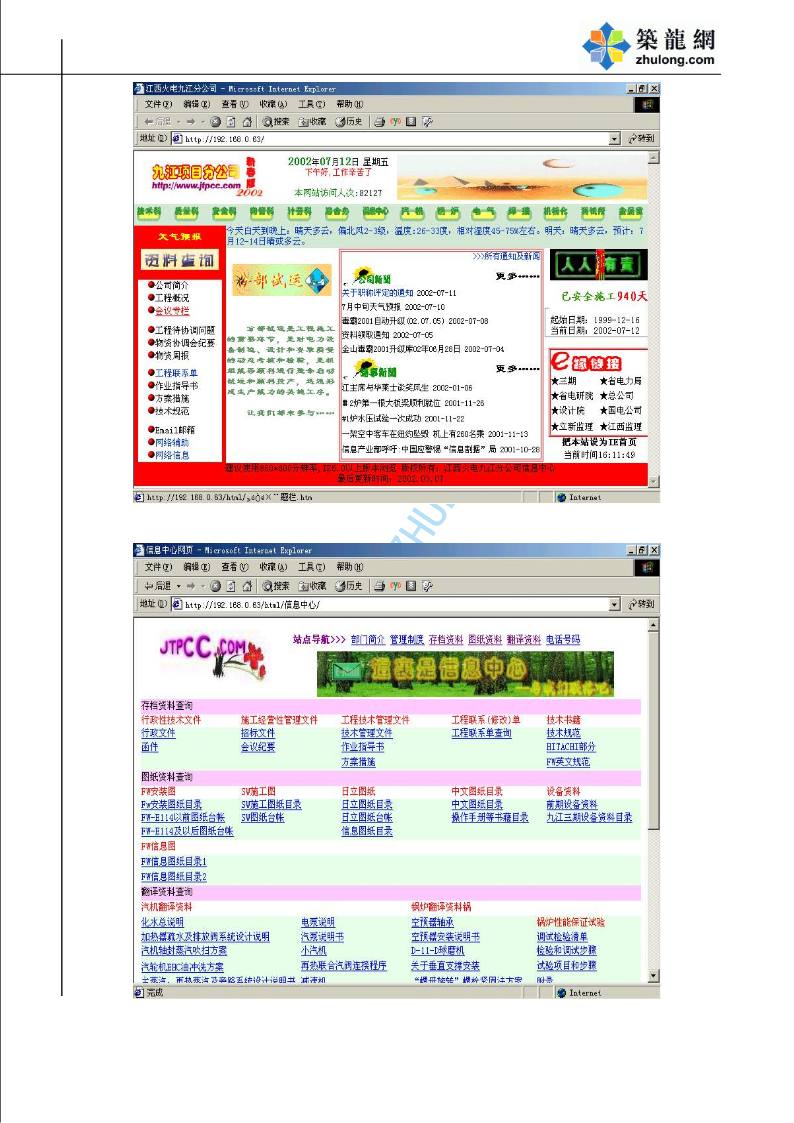Screen dimensions: 794x1123
Task: Open 公司简介 link in left sidebar
Action: pos(172,285)
